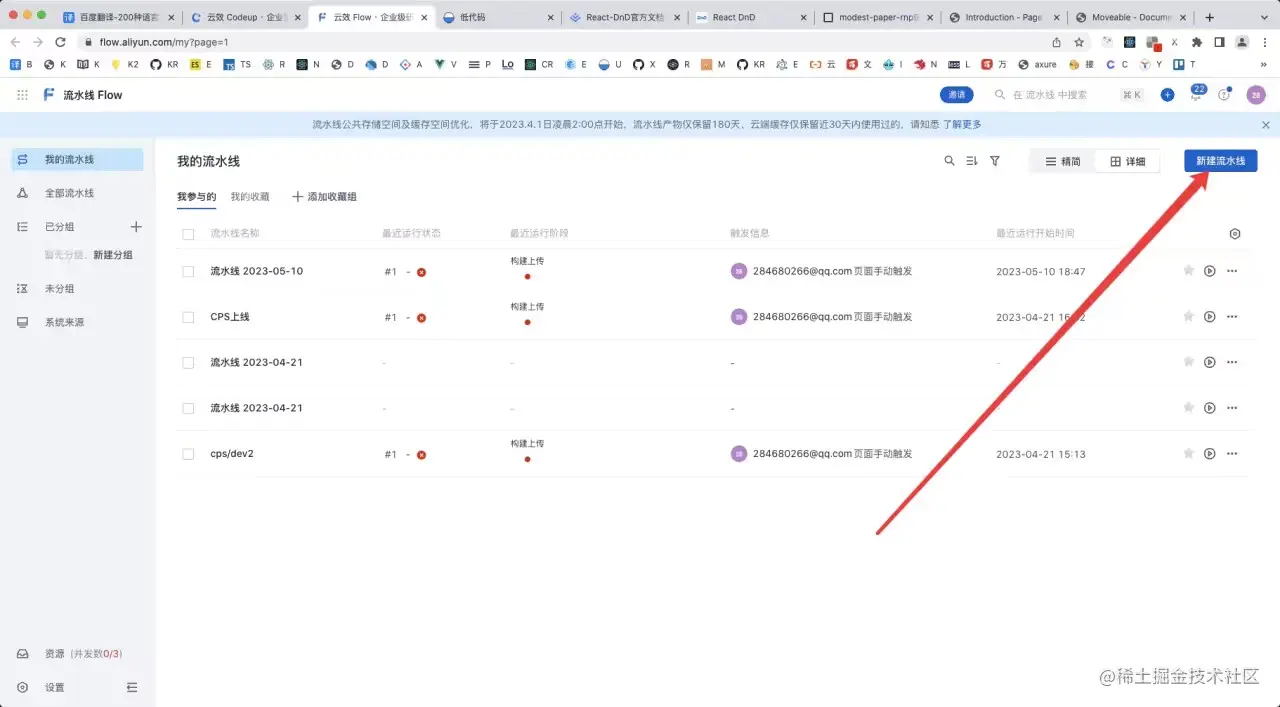Viewport: 1280px width, 707px height.
Task: Open the 流水线 2023-05-10 pipeline name
Action: pyautogui.click(x=256, y=271)
